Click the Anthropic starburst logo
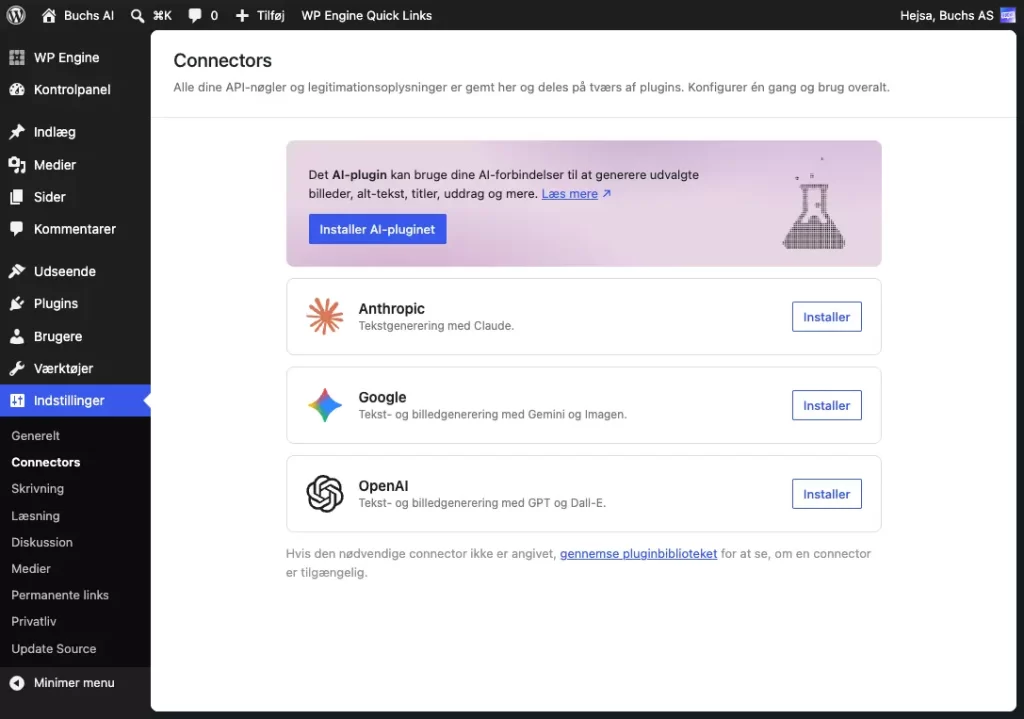Viewport: 1024px width, 719px height. point(325,316)
